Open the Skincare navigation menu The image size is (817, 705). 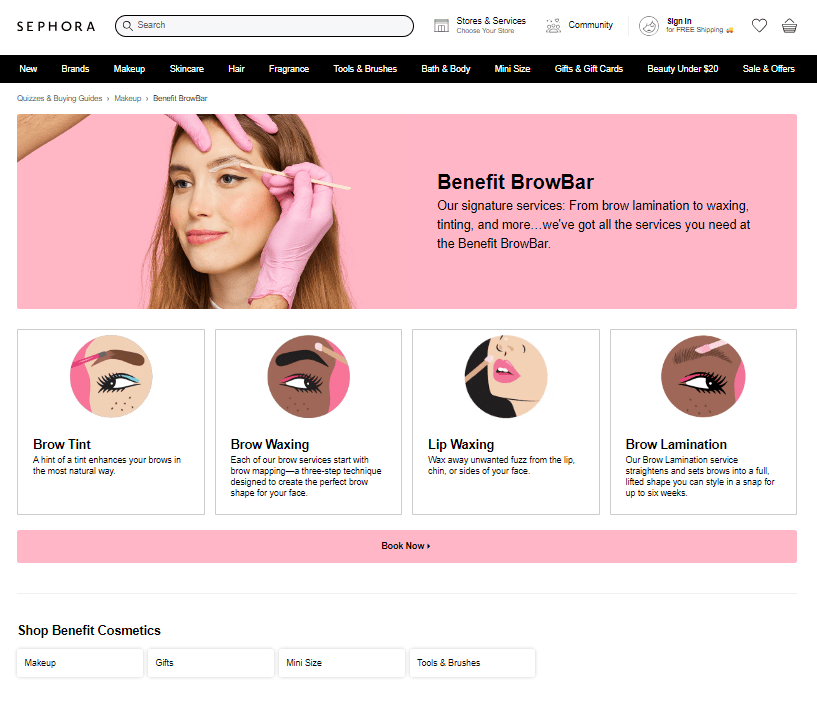(186, 69)
